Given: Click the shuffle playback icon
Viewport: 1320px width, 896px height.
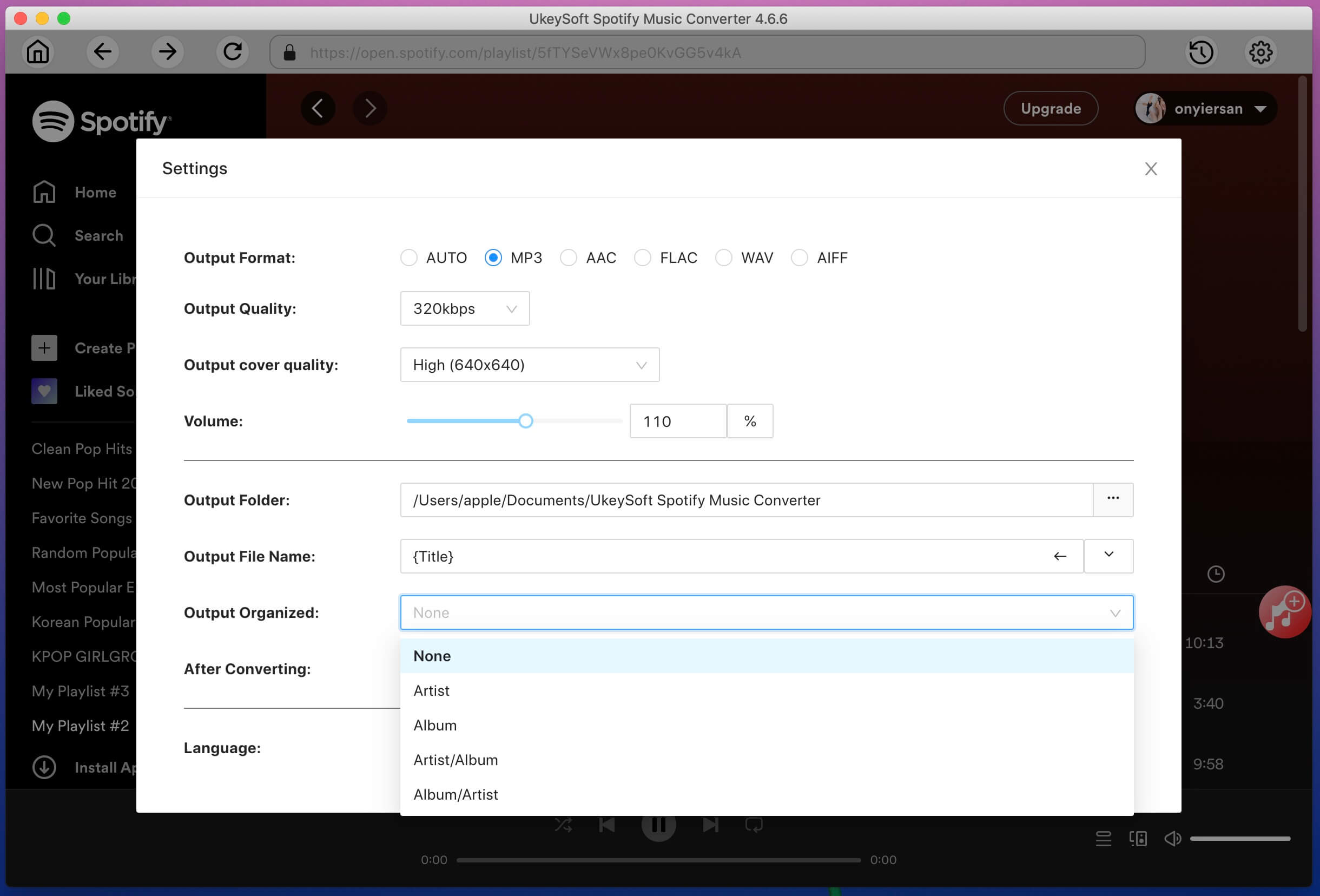Looking at the screenshot, I should click(x=563, y=824).
